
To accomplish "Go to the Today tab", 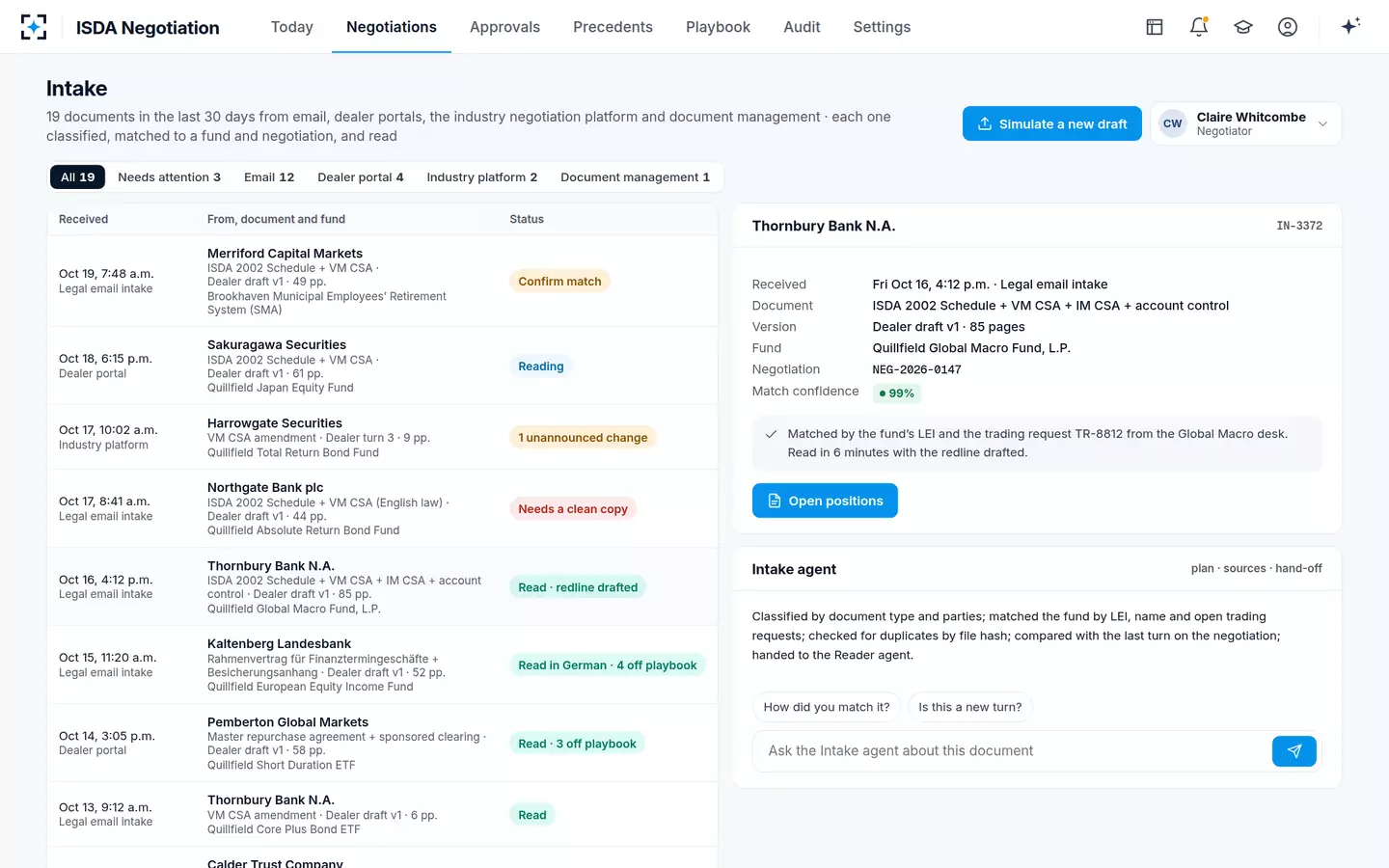I will tap(292, 27).
